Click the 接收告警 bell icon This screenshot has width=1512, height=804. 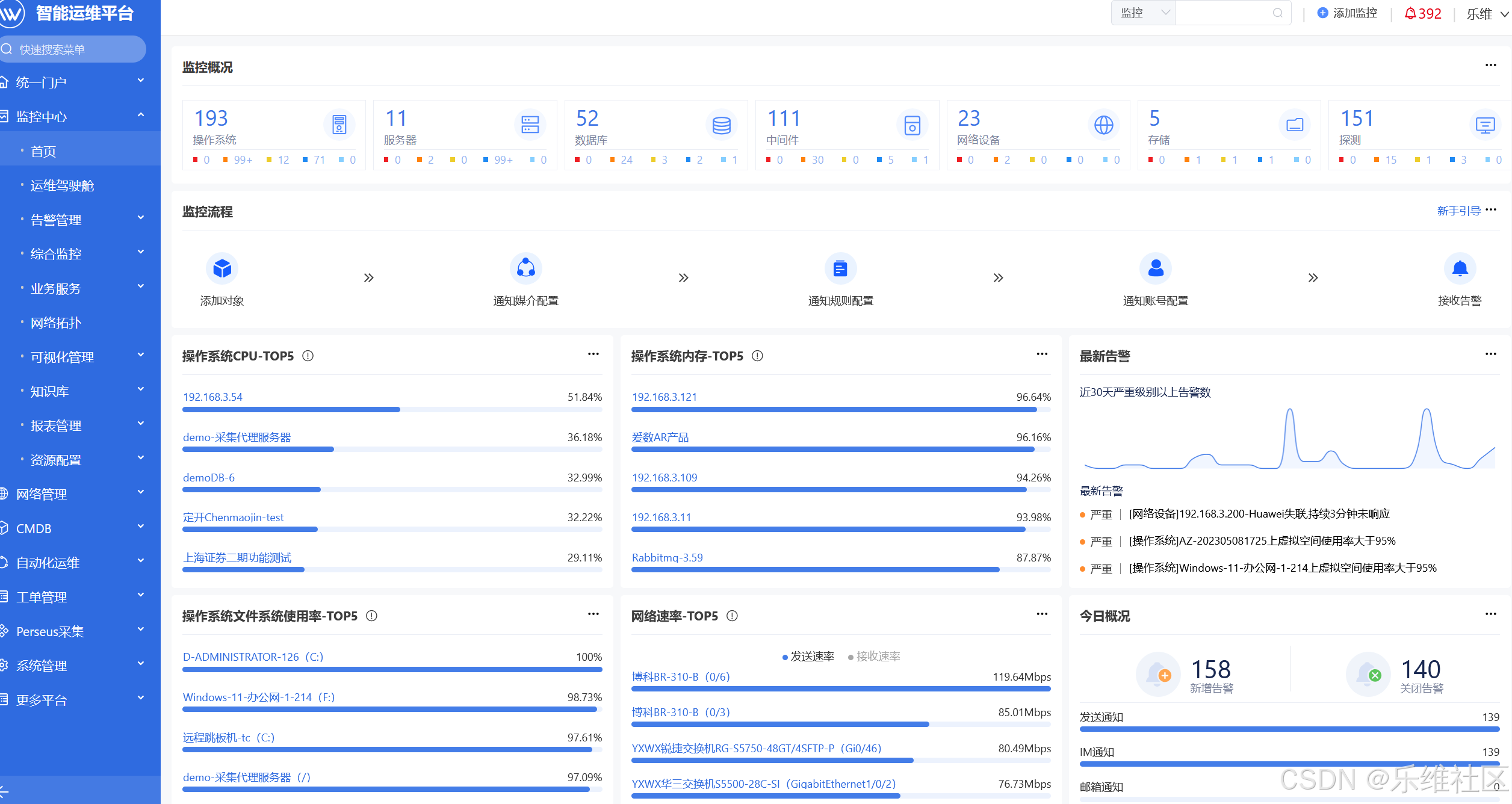pyautogui.click(x=1460, y=268)
